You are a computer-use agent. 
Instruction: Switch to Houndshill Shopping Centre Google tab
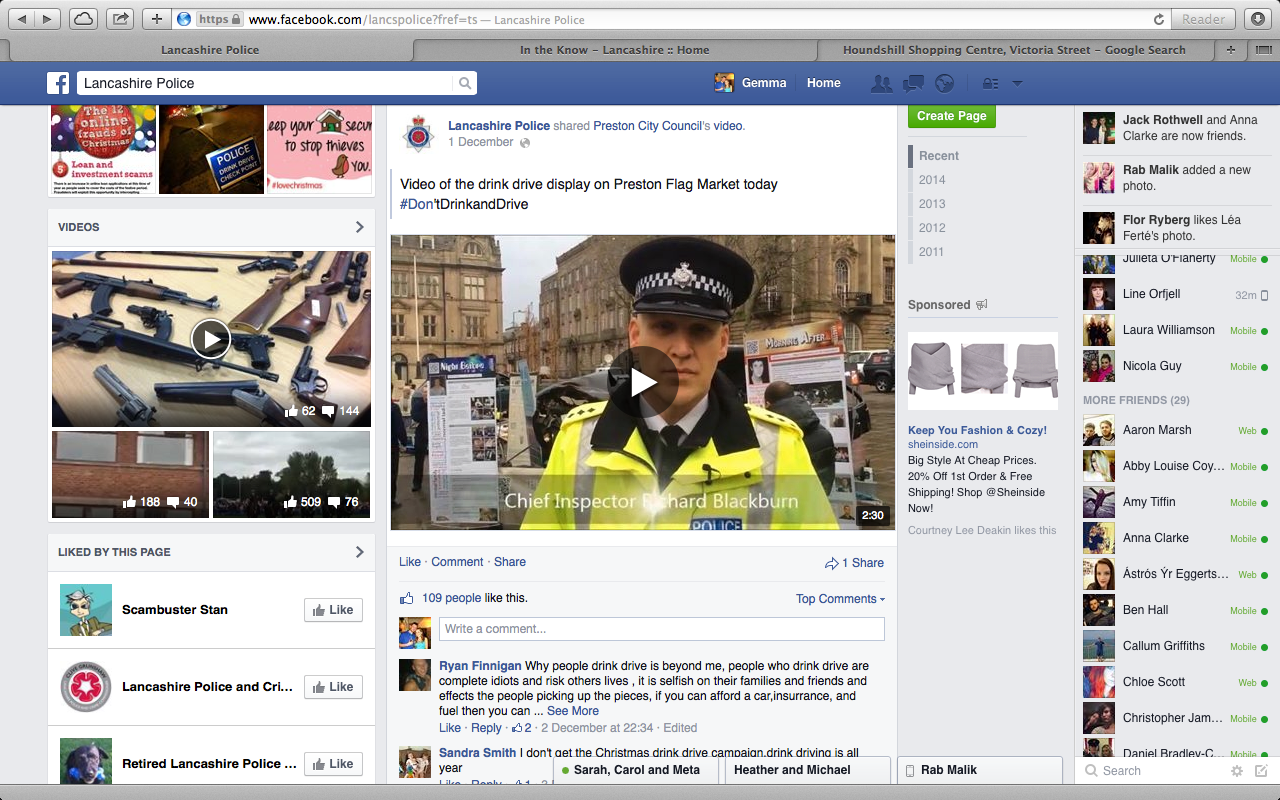pyautogui.click(x=1014, y=50)
